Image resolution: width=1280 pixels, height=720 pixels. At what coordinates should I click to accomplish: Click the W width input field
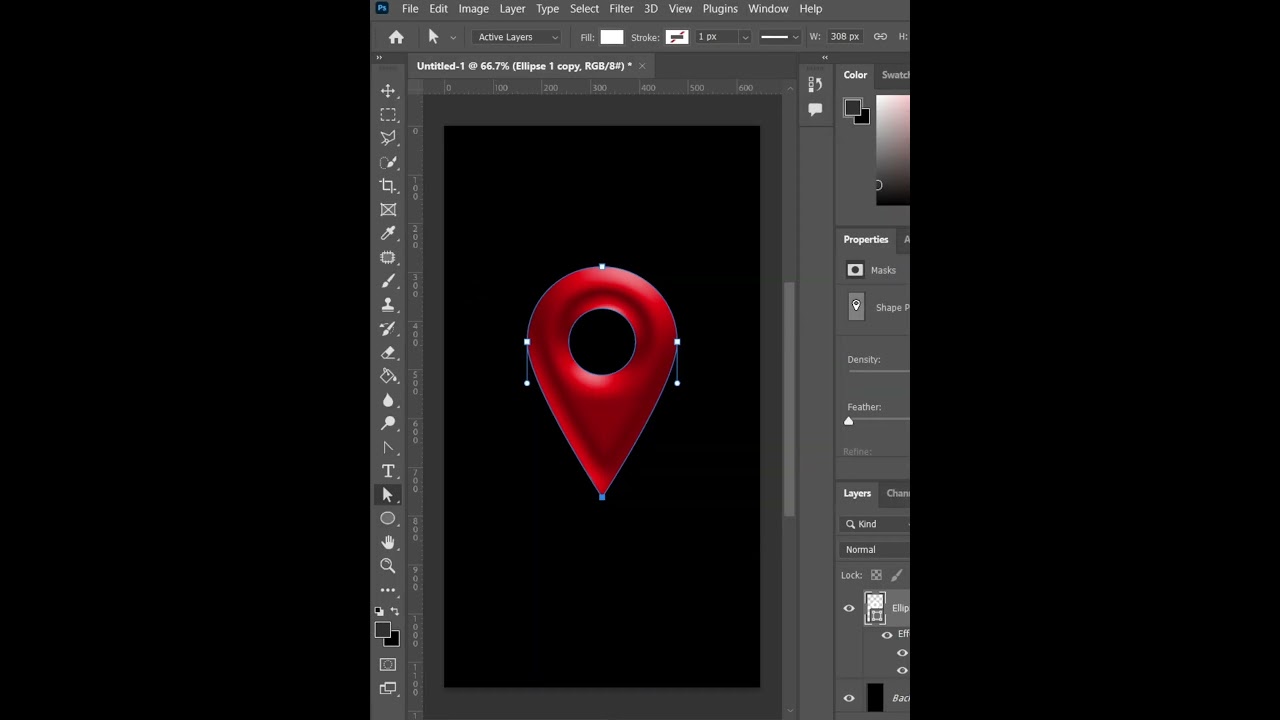click(844, 37)
